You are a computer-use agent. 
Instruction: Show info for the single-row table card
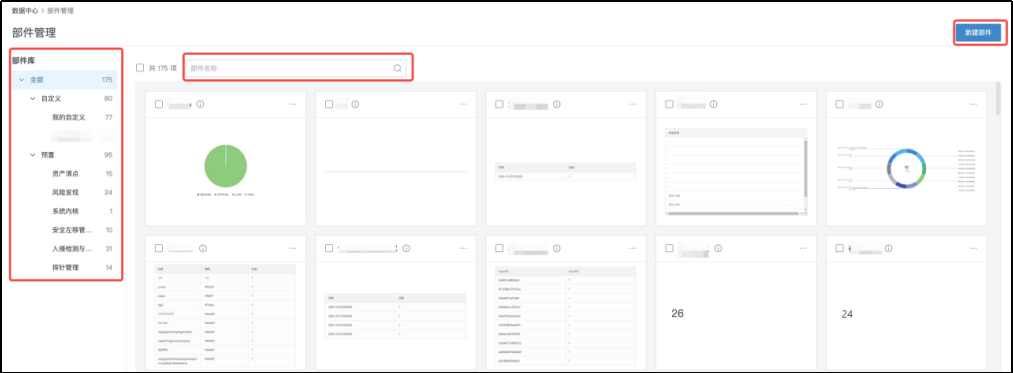tap(557, 104)
